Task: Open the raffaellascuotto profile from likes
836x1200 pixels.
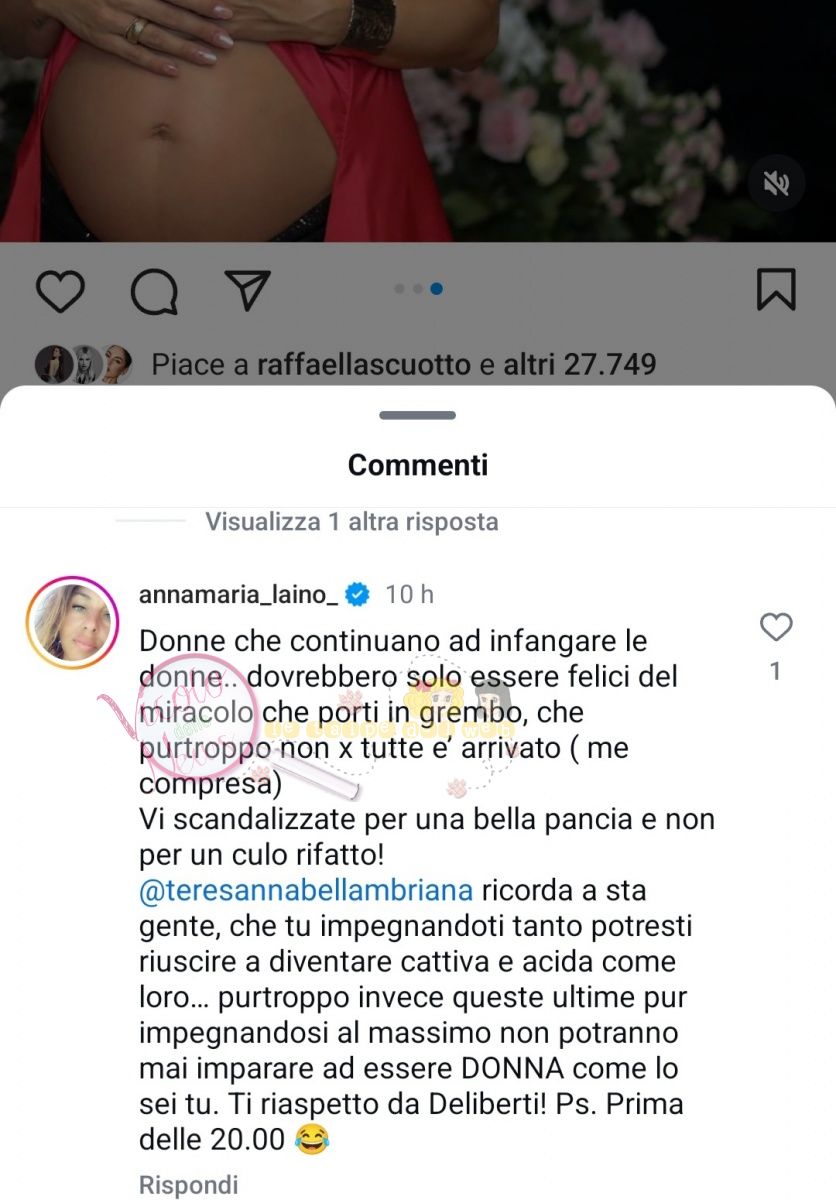Action: [364, 365]
